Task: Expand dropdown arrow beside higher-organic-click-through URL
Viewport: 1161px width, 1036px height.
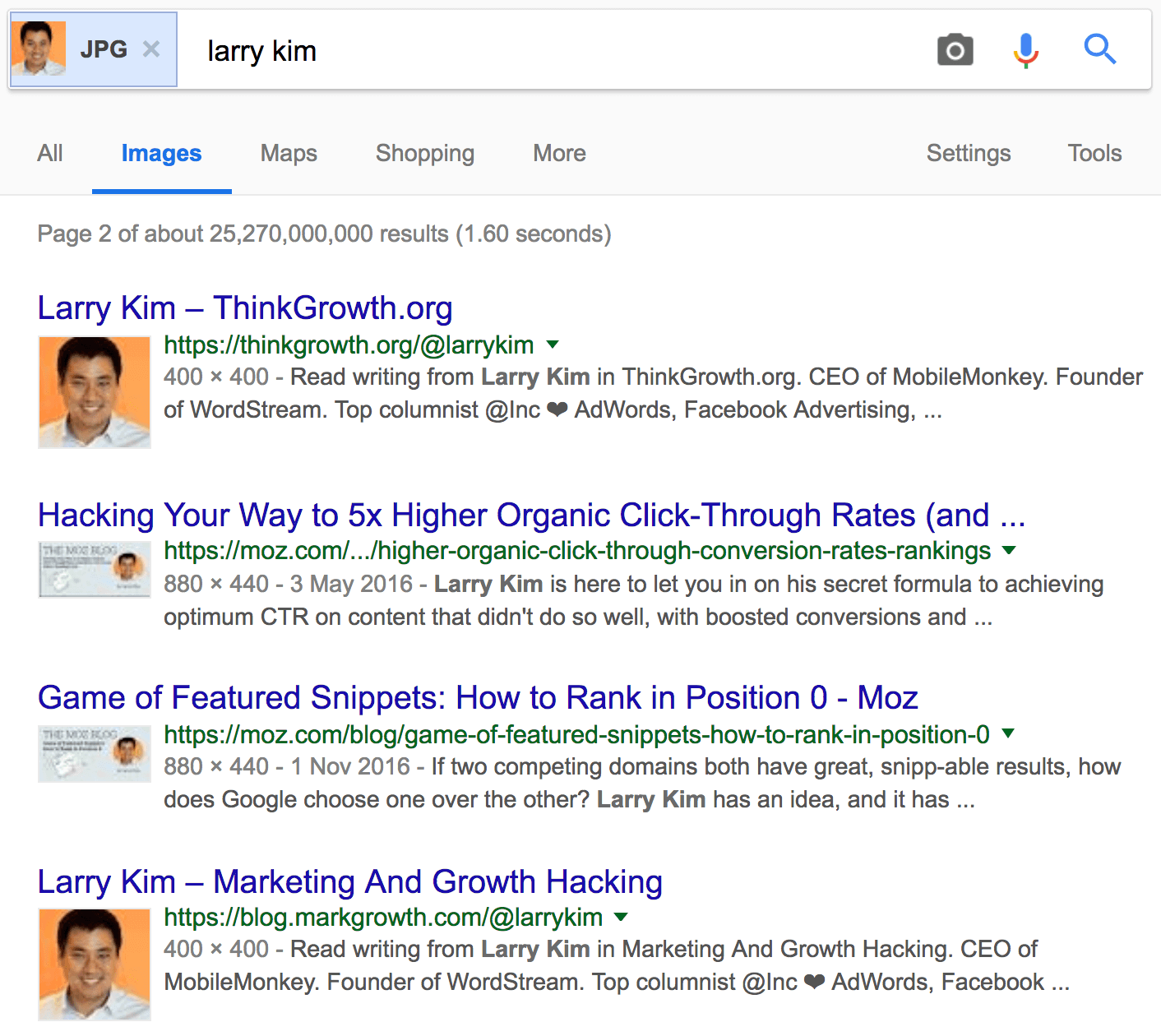Action: pyautogui.click(x=1009, y=550)
